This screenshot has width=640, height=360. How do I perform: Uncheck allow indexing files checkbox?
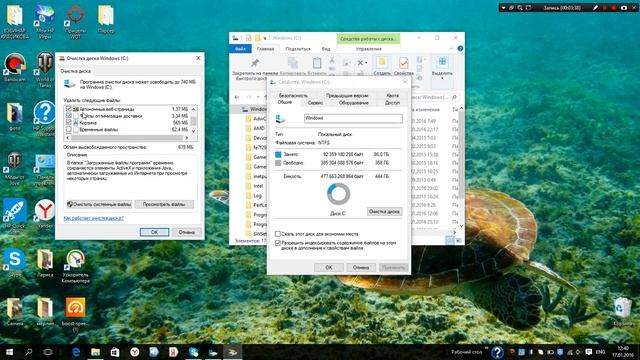pos(278,242)
